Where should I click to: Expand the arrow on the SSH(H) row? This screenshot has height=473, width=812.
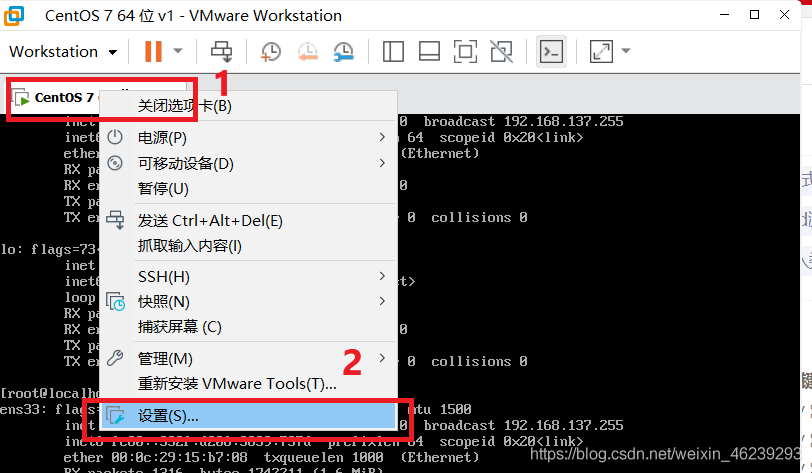click(x=382, y=276)
